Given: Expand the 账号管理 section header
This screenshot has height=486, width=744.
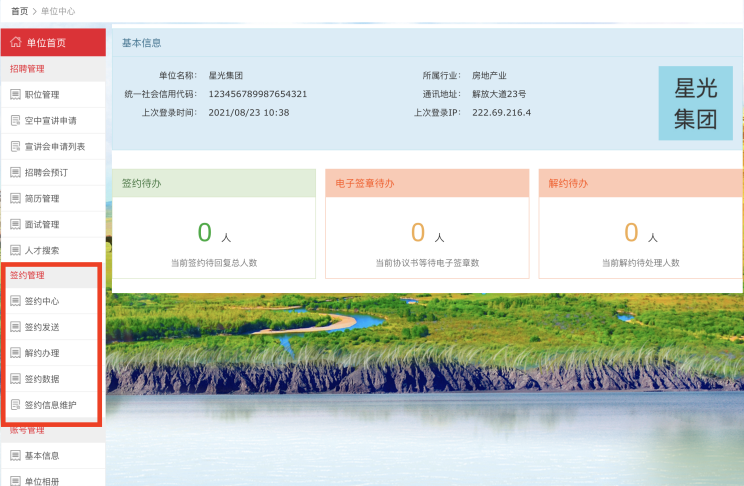Looking at the screenshot, I should (27, 431).
